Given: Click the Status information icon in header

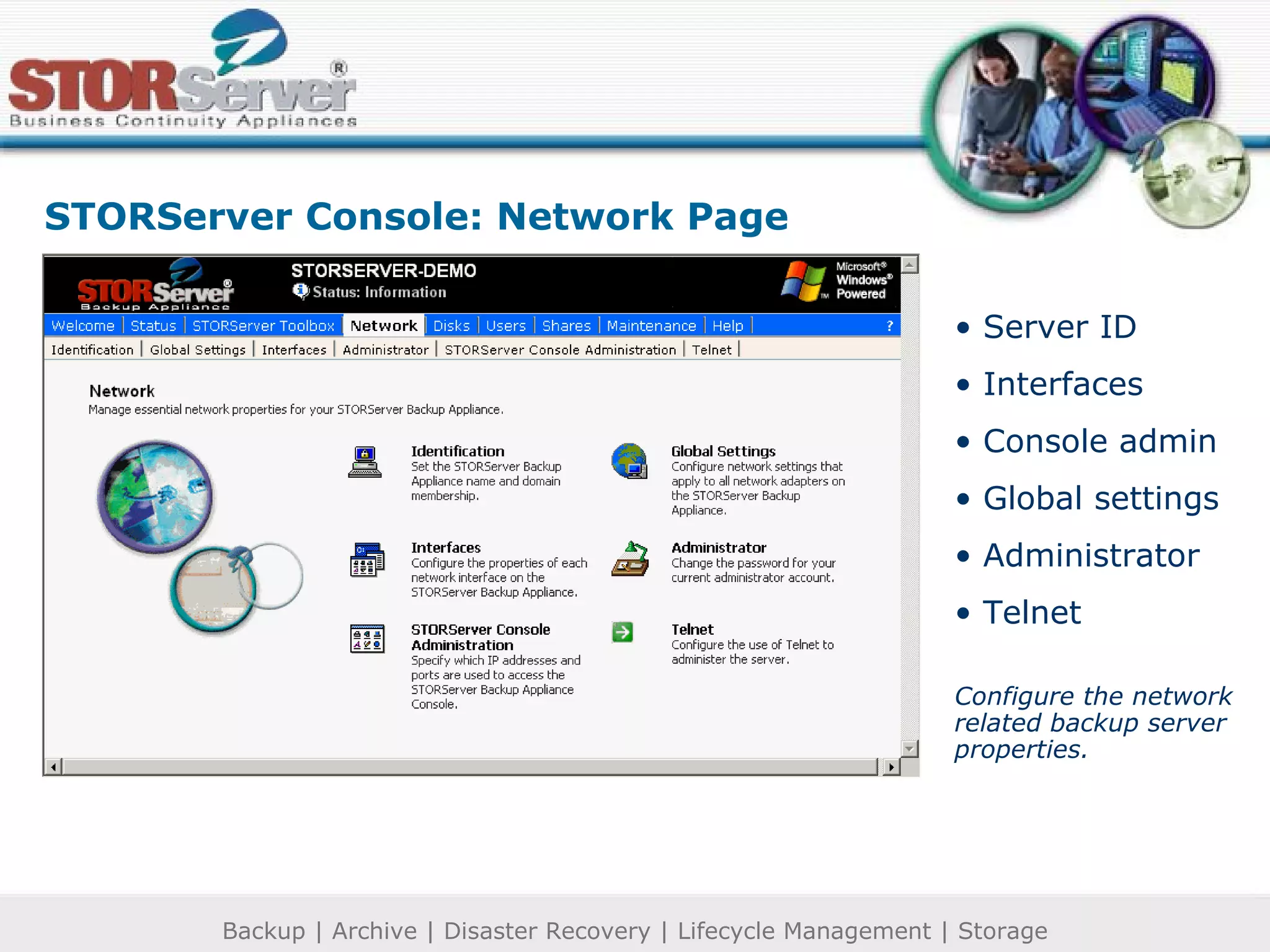Looking at the screenshot, I should point(300,291).
